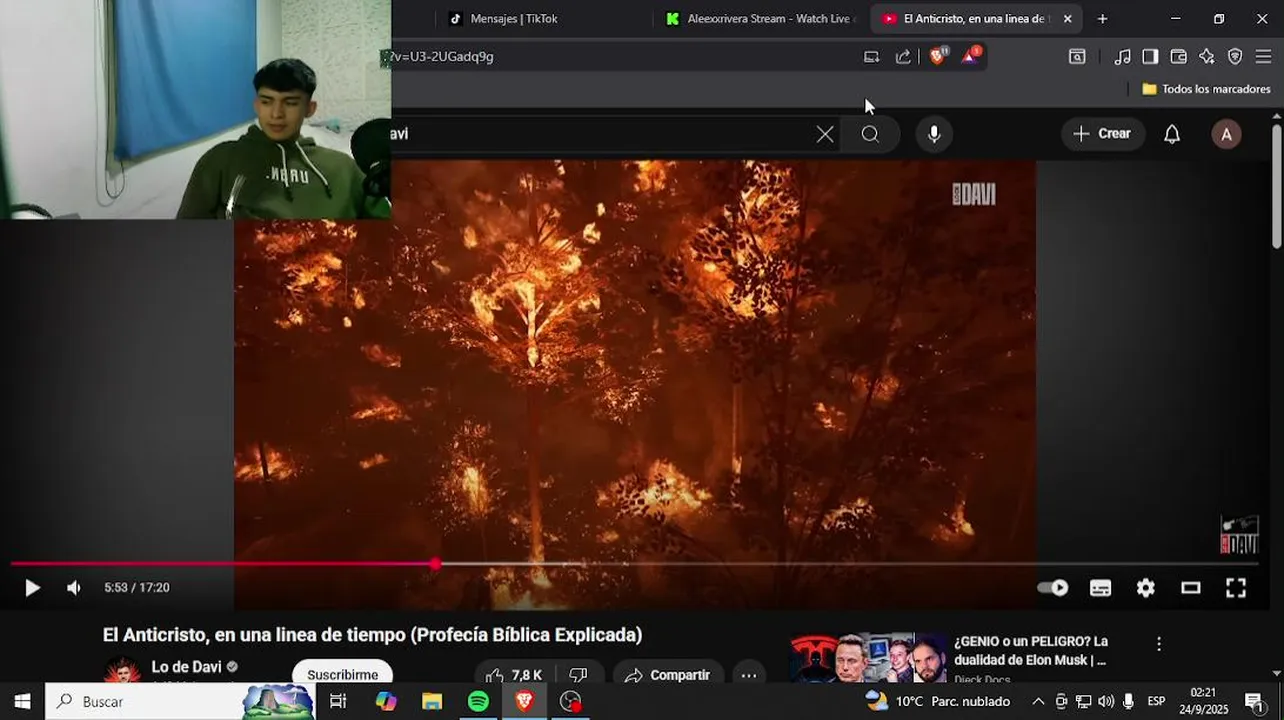1284x720 pixels.
Task: Dislike the video
Action: [578, 675]
